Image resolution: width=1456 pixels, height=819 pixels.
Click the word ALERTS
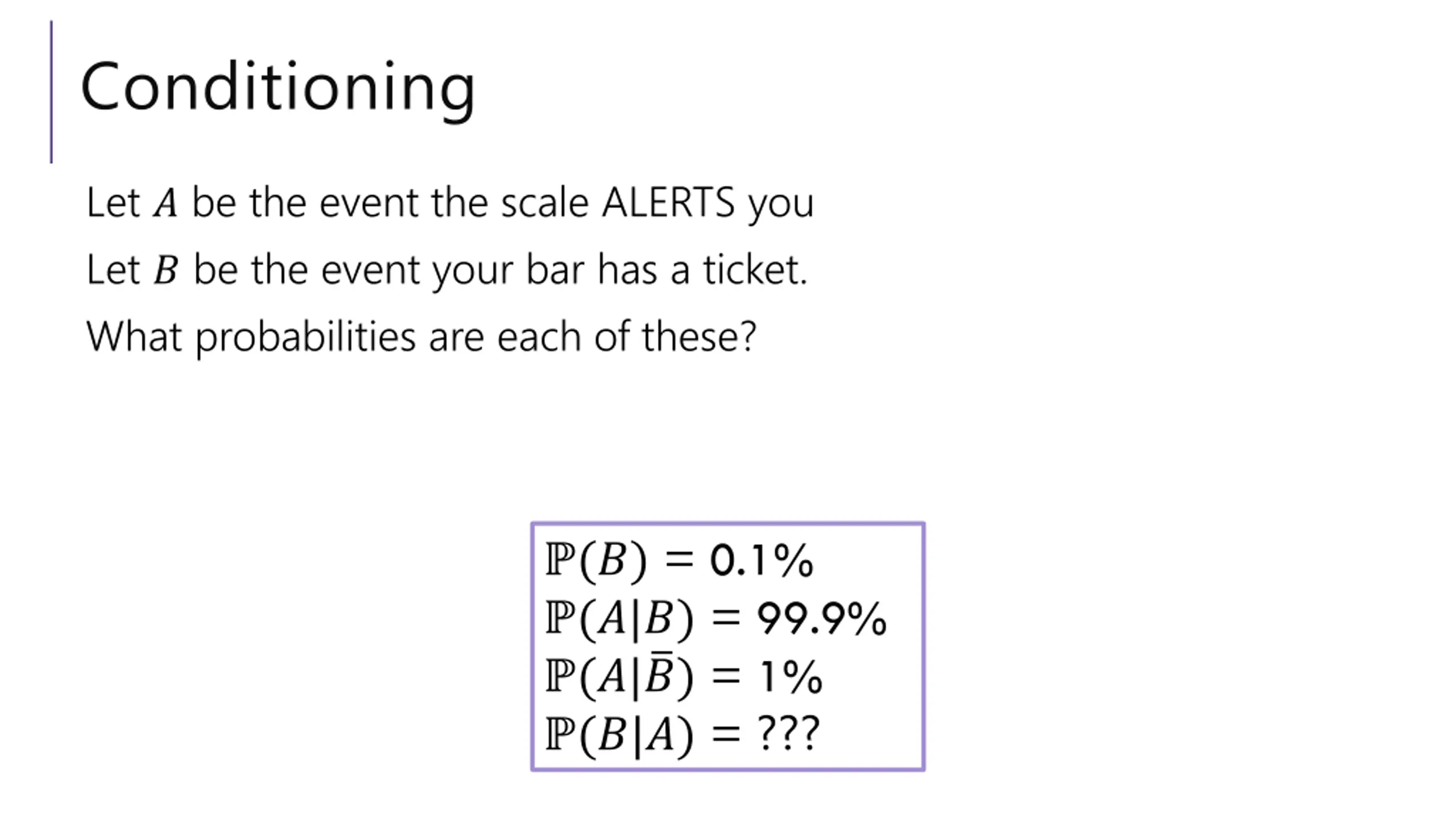point(668,203)
